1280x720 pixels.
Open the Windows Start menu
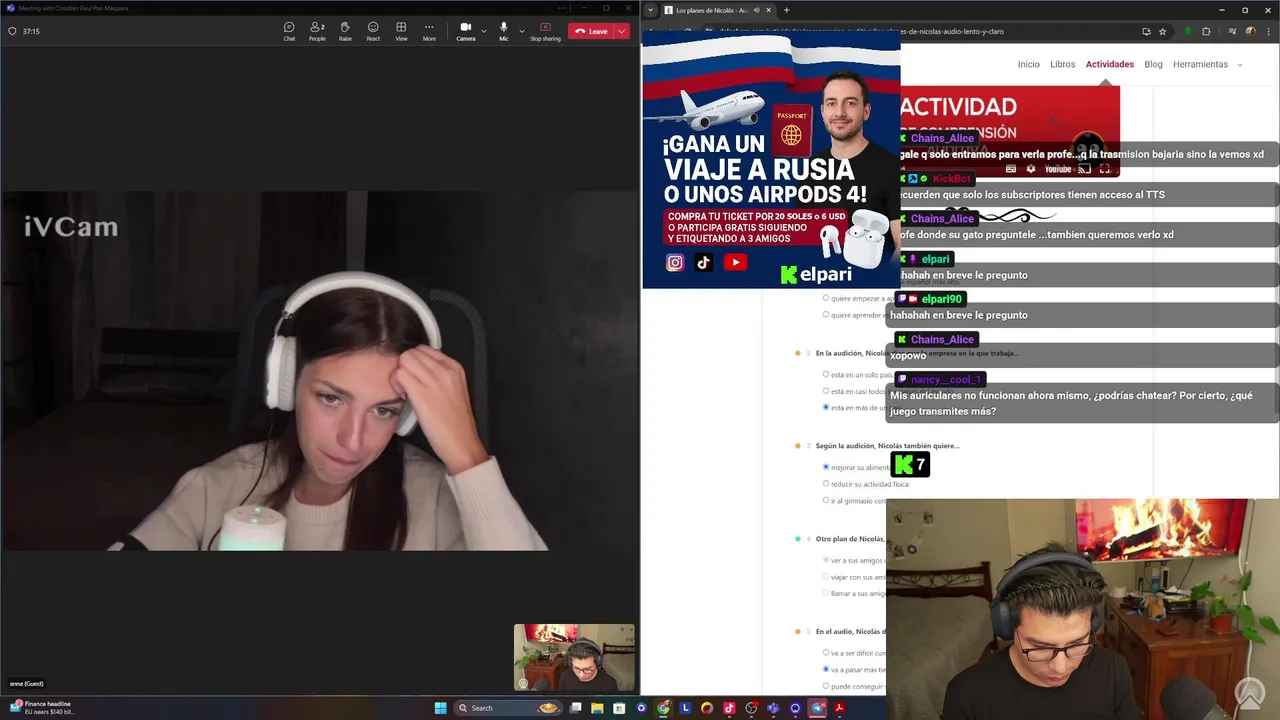440,708
